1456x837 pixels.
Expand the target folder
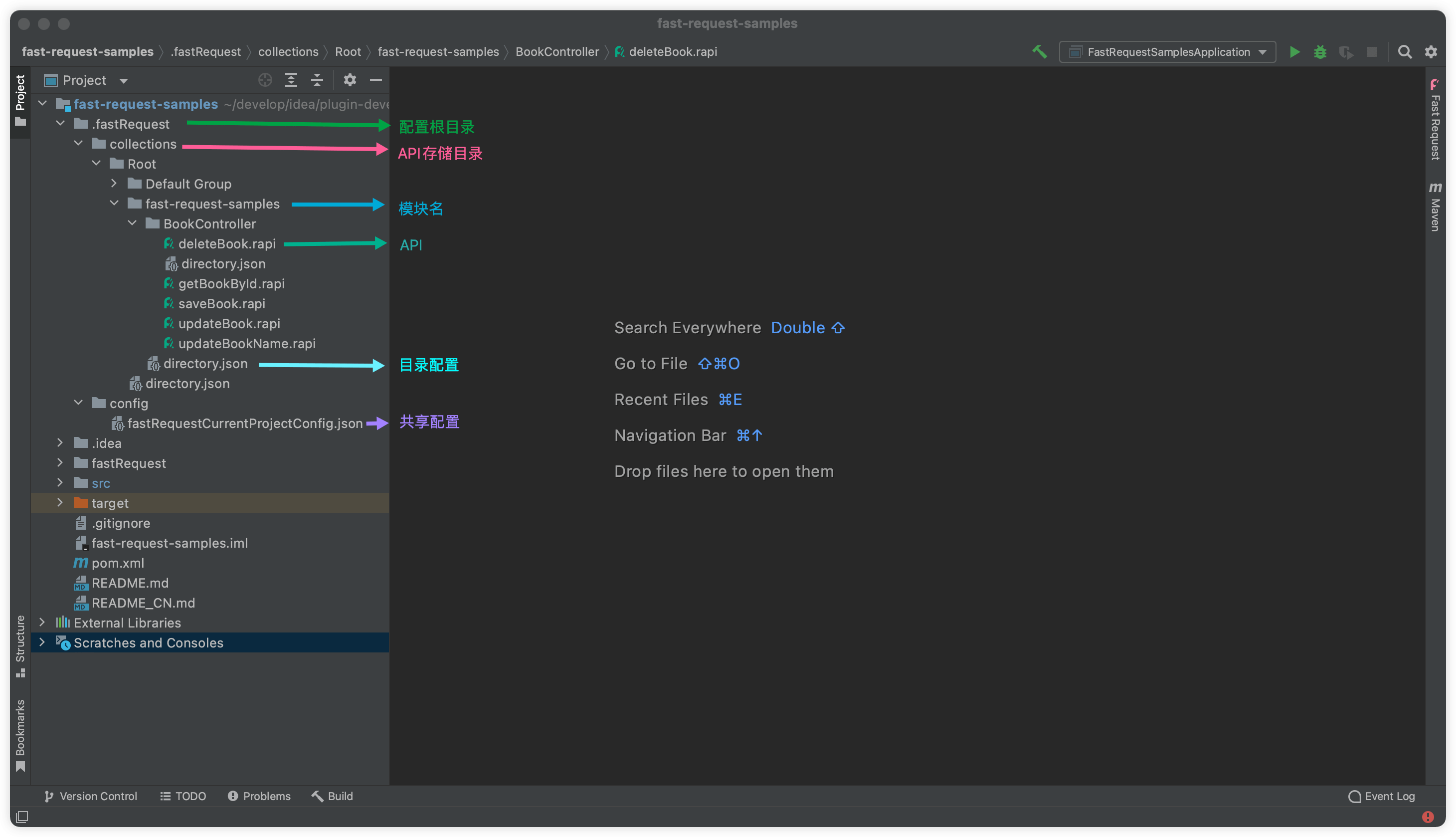[x=60, y=502]
